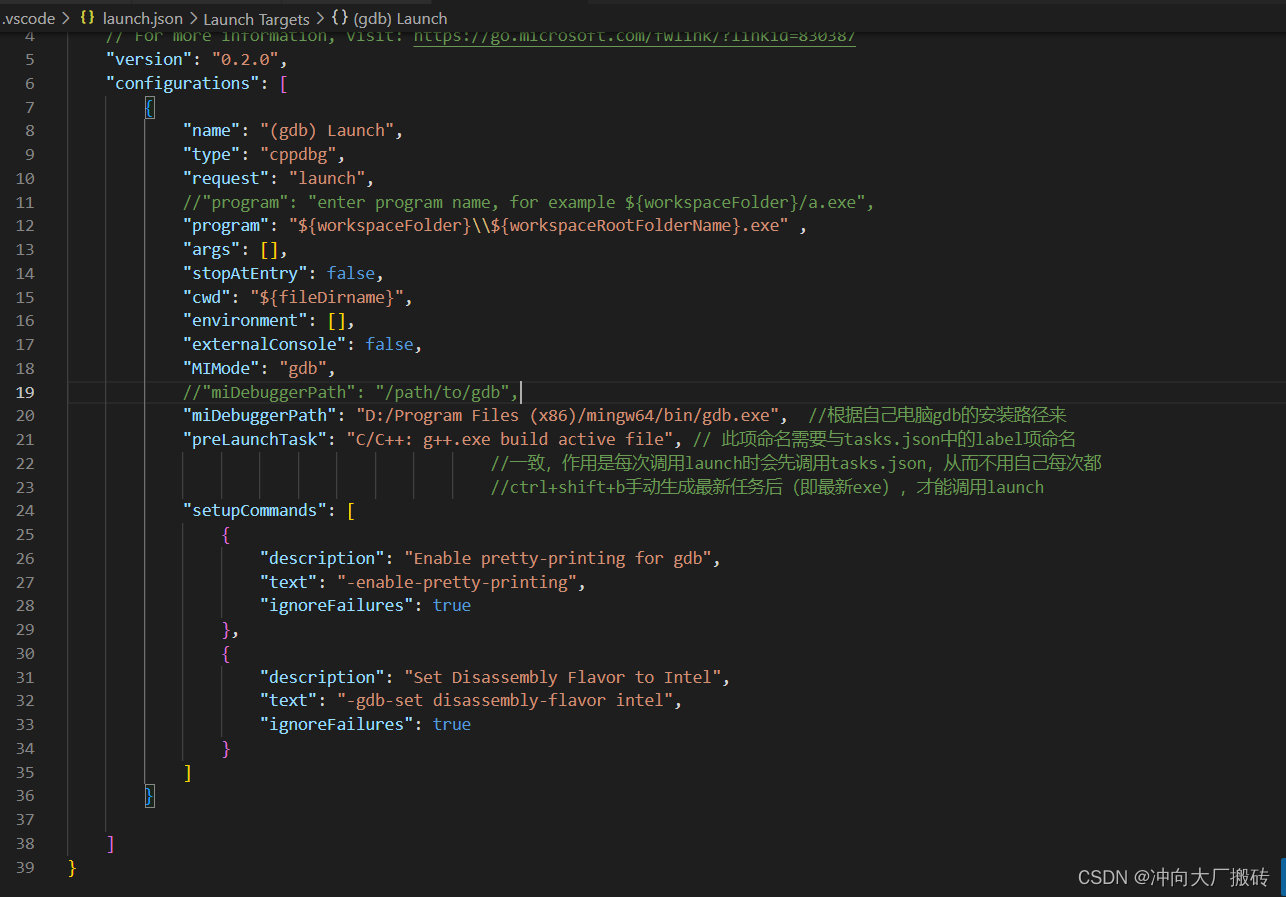Click the braces icon before (gdb) Launch
The width and height of the screenshot is (1286, 897).
(x=340, y=18)
